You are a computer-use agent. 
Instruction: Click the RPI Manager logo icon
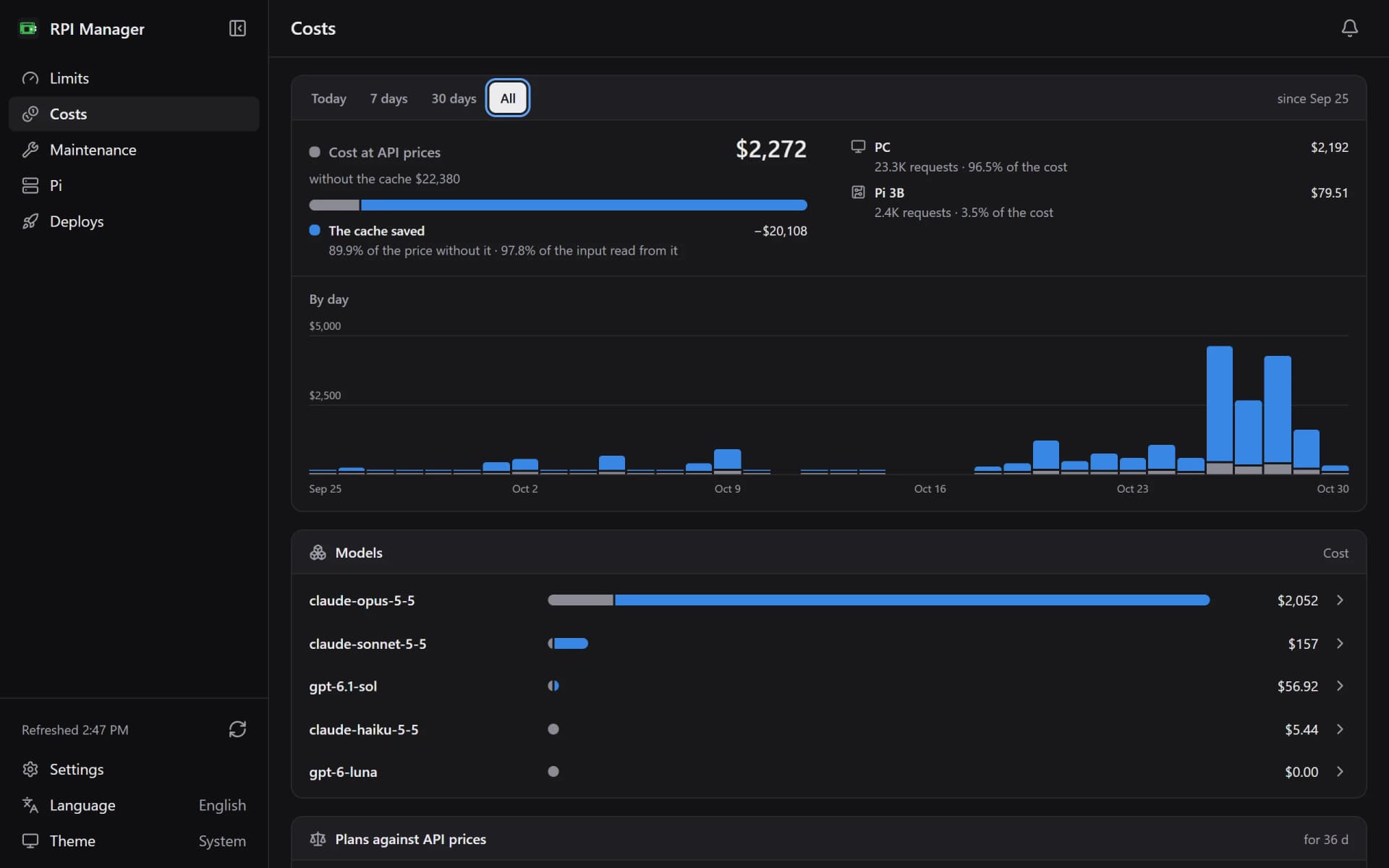point(28,28)
